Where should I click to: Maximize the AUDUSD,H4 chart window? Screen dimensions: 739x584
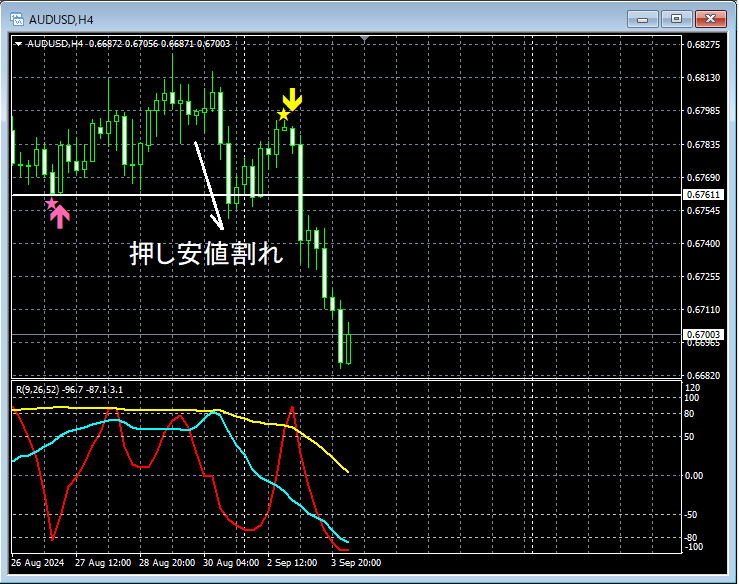click(x=676, y=19)
